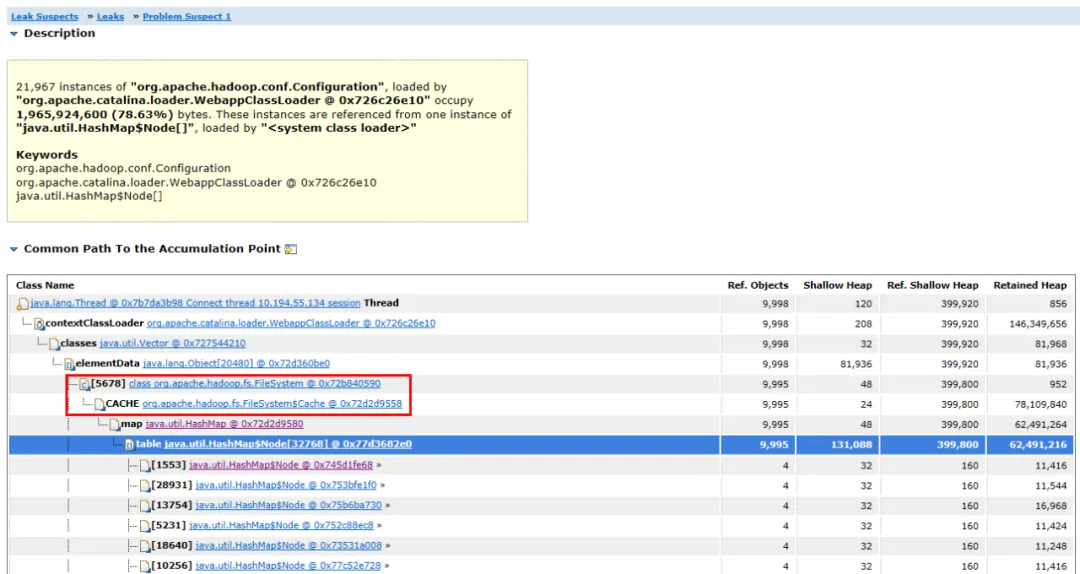Viewport: 1080px width, 574px height.
Task: Expand the » arrow after node [13754]
Action: pos(387,505)
